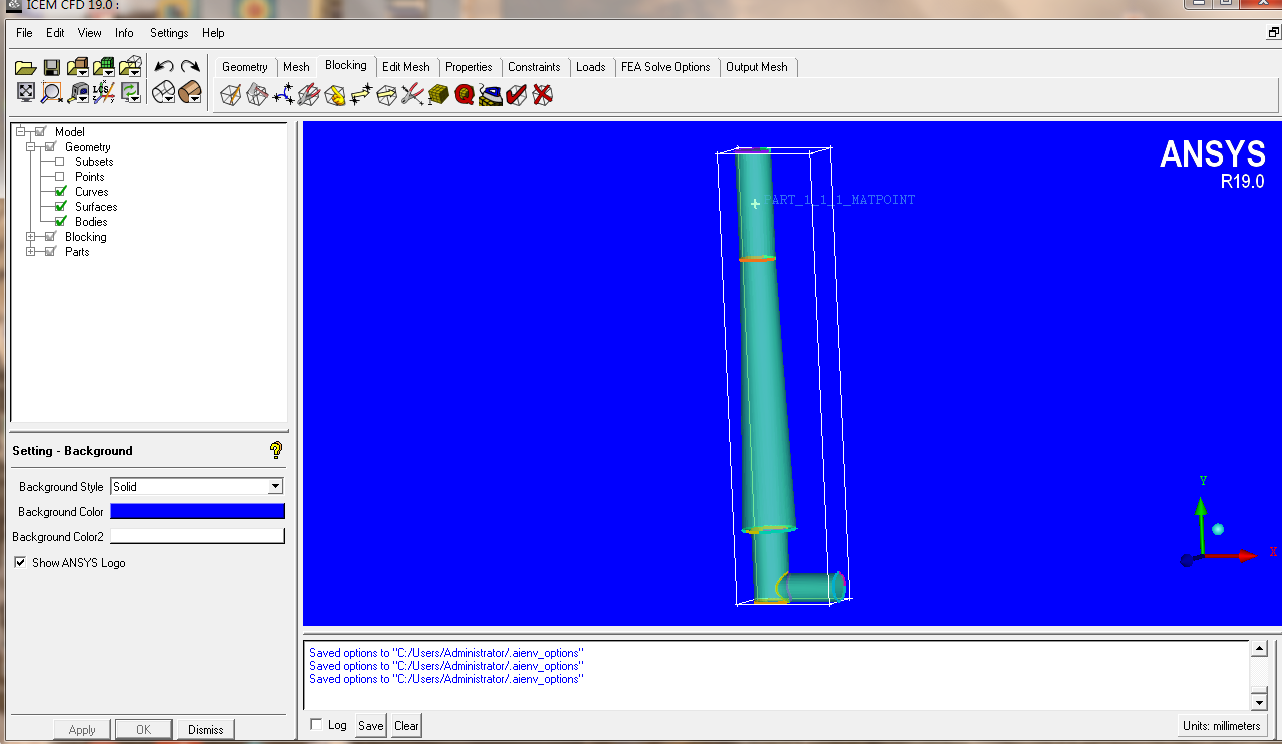1282x744 pixels.
Task: Switch to the Edit Mesh tab
Action: (405, 67)
